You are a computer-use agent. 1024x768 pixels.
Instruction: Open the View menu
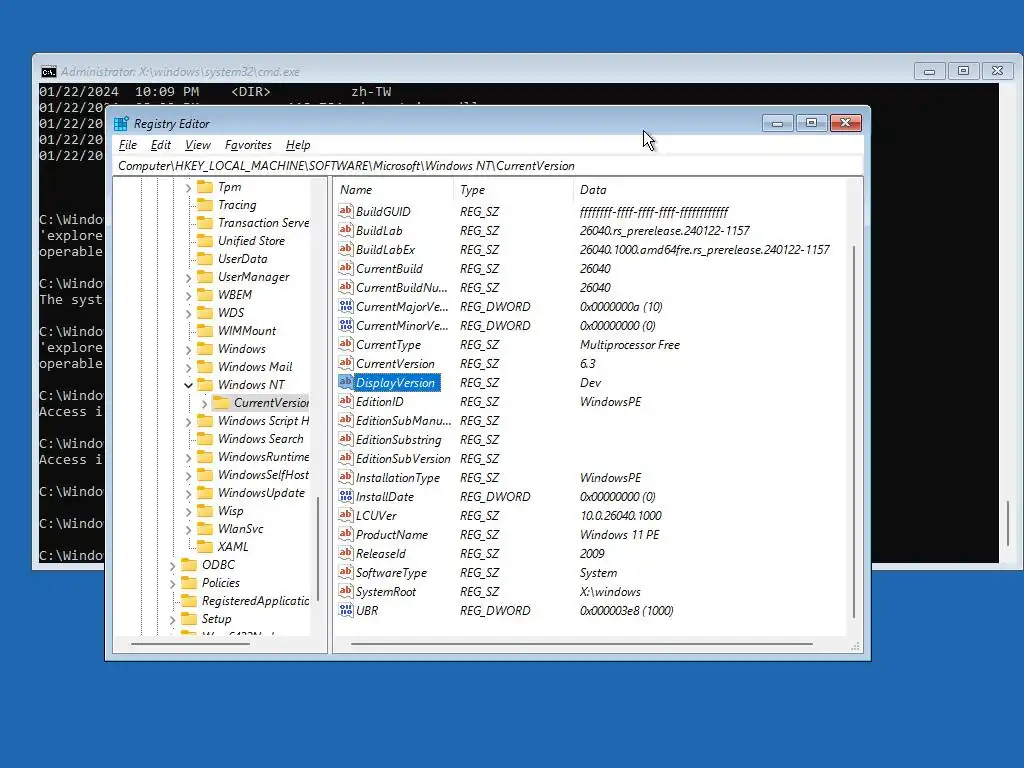(x=198, y=145)
